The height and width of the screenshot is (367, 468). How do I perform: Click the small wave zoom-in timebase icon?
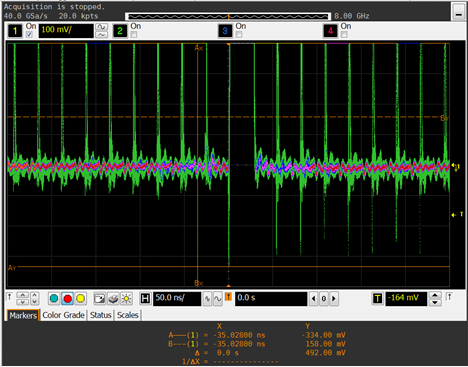tap(207, 299)
